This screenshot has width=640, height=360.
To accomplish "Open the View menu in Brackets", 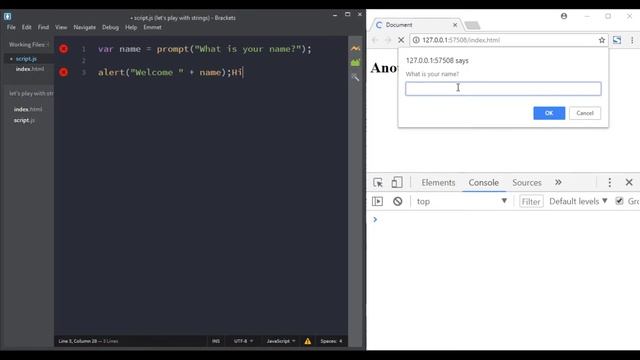I will pos(61,27).
